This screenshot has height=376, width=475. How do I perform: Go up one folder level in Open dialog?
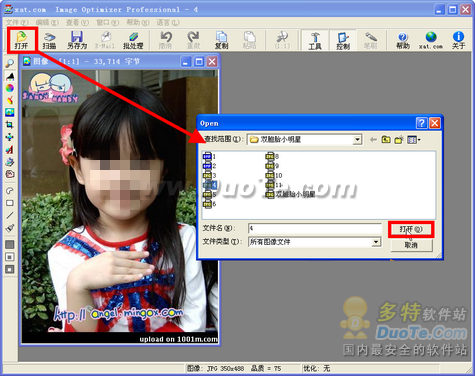pyautogui.click(x=386, y=140)
